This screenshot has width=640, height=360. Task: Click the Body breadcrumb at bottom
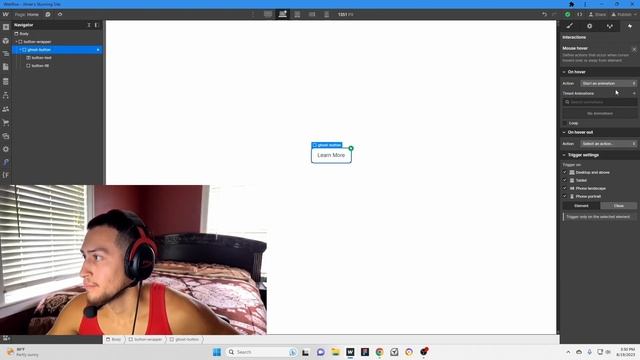(113, 339)
